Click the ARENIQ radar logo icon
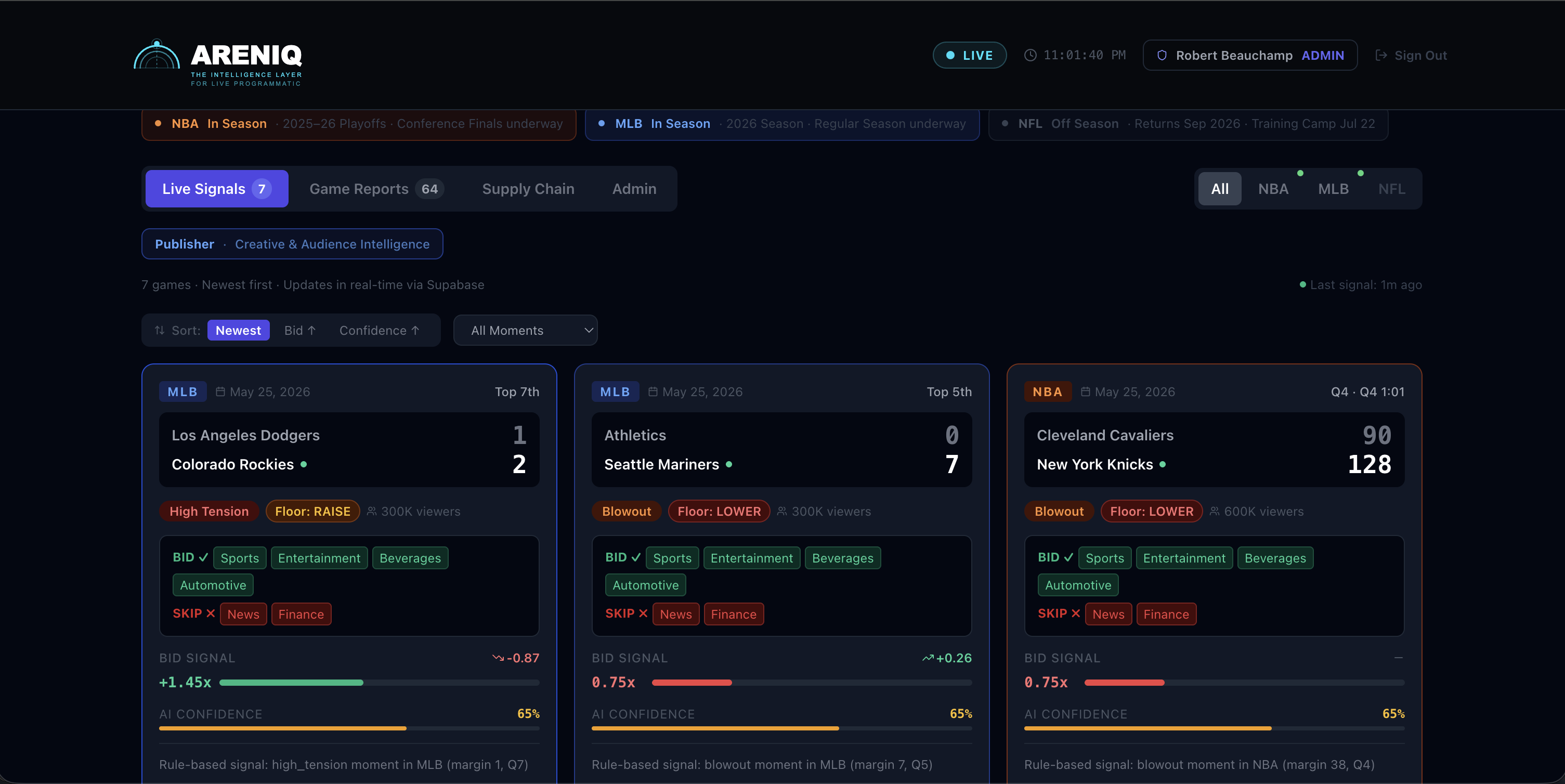 pos(156,55)
